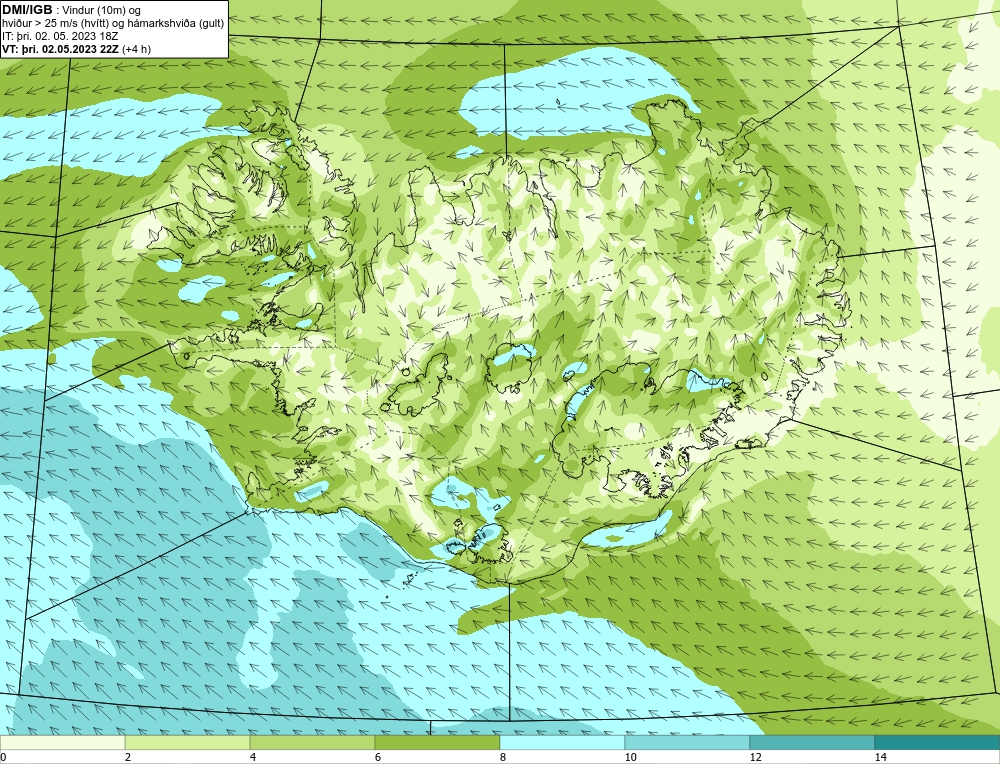
Task: Click the 'DMI/IGB' title text
Action: (x=27, y=10)
